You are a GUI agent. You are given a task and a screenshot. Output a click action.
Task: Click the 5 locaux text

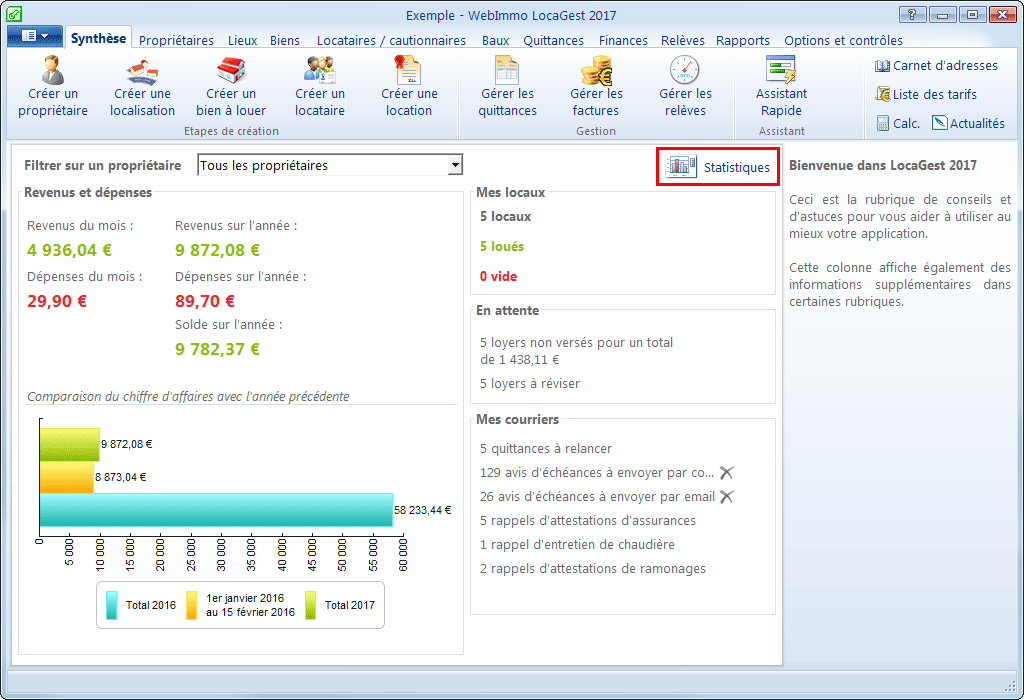point(505,216)
